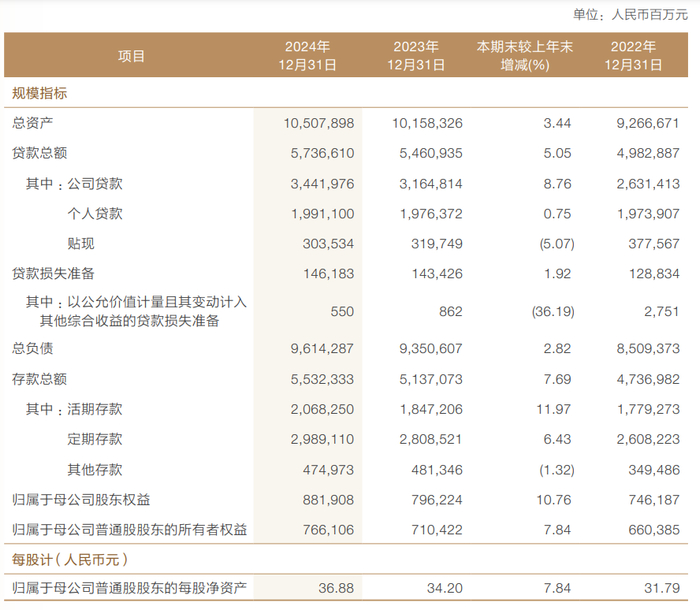
Task: Select 定期存款 2022 value 2,608,223
Action: (648, 439)
